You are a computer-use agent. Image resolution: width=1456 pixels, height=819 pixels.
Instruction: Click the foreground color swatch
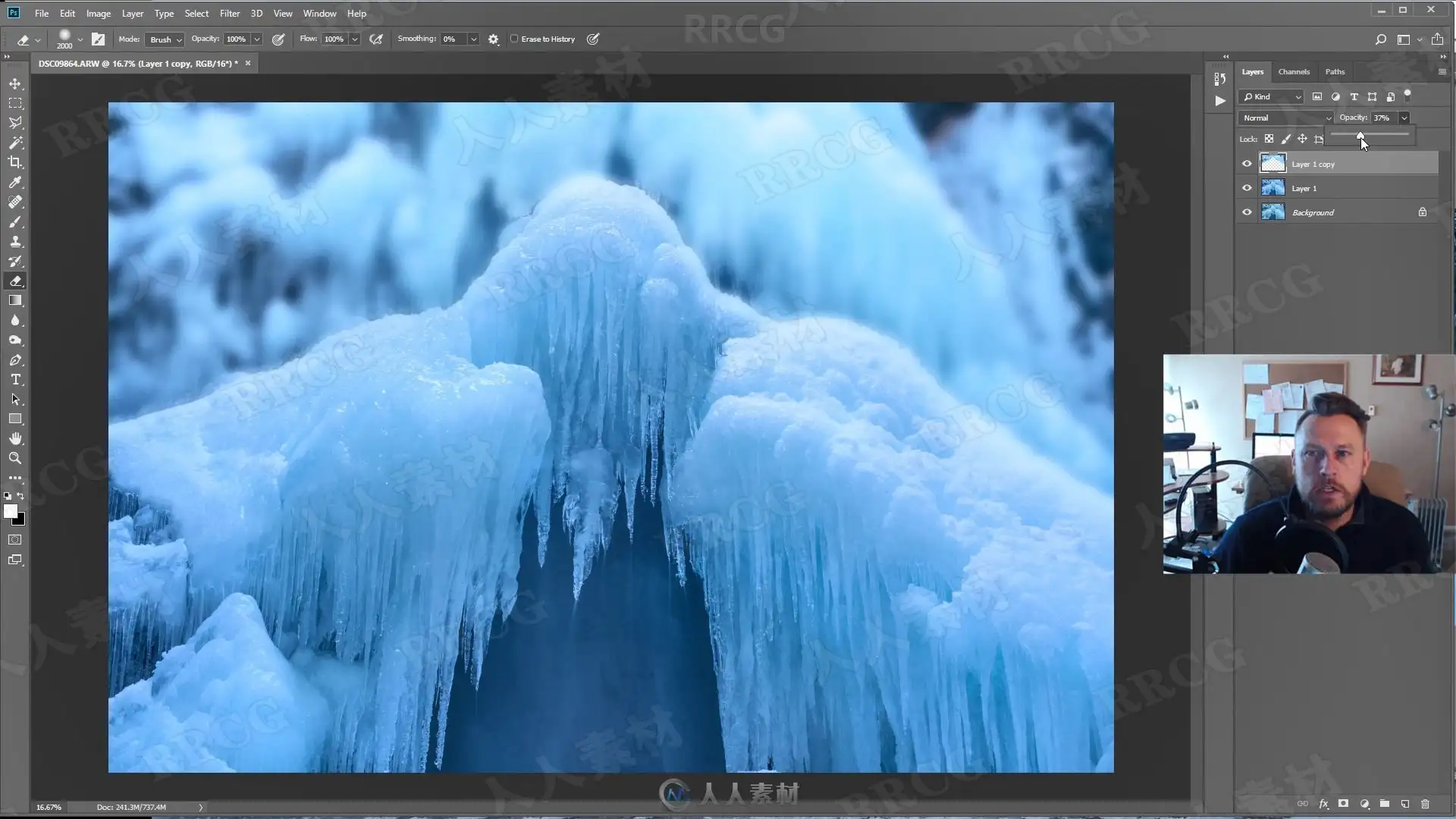pyautogui.click(x=11, y=512)
